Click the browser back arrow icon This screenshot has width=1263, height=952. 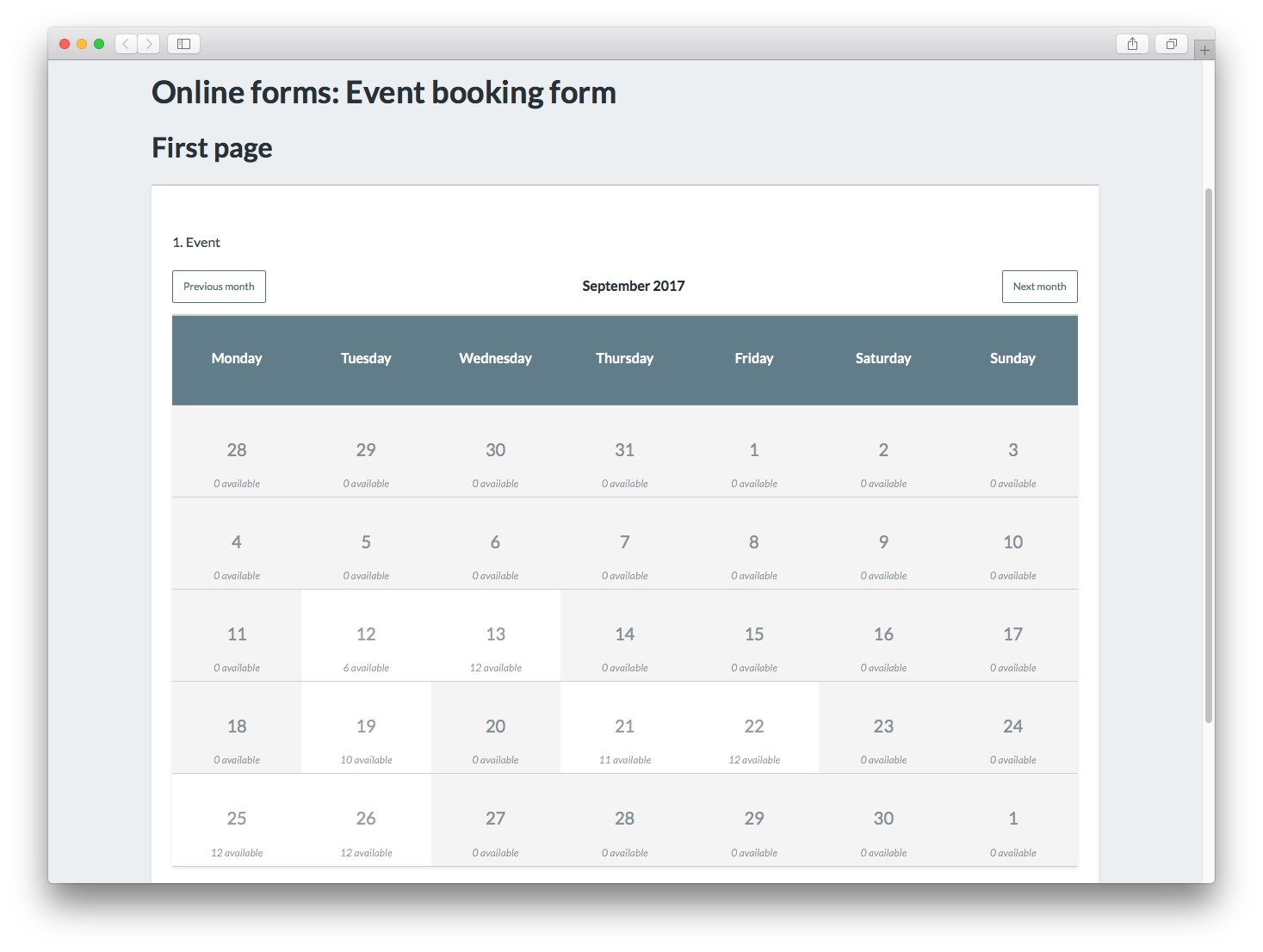tap(126, 44)
